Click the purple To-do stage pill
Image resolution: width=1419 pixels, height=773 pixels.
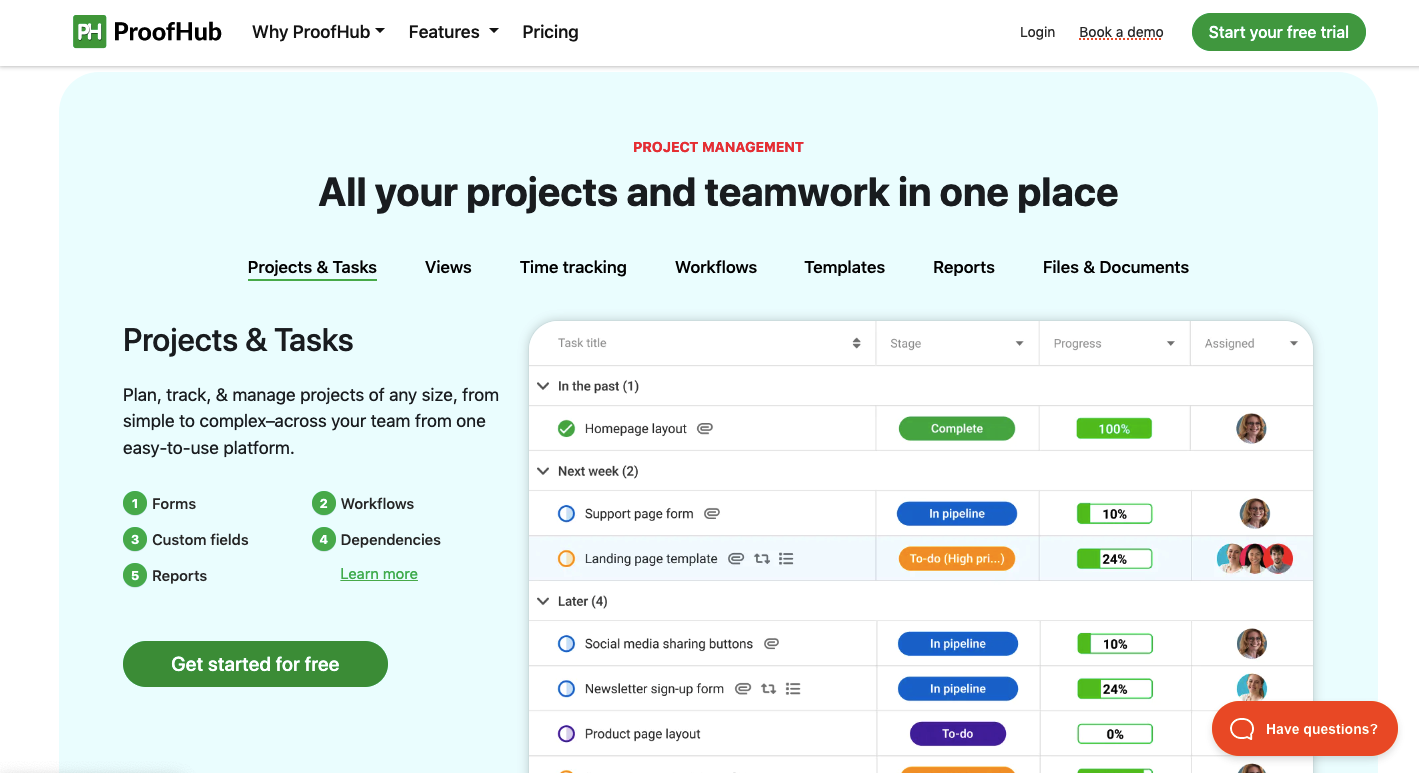coord(957,734)
